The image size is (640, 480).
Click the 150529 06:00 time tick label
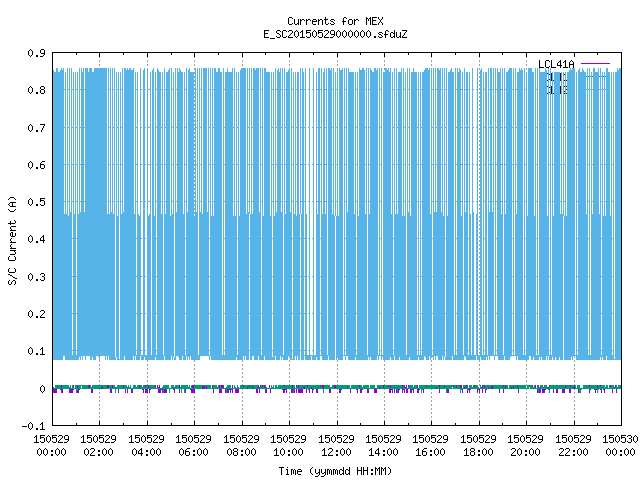click(x=193, y=446)
